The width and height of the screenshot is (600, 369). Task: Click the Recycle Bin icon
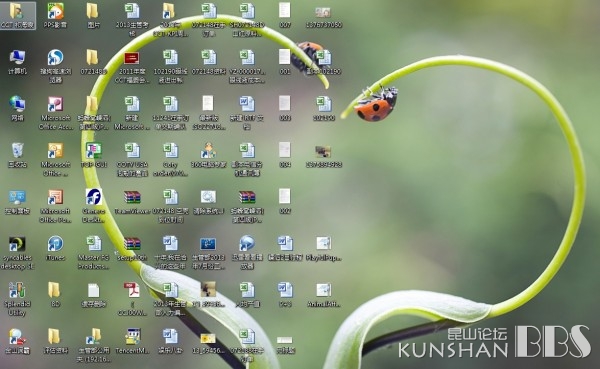(17, 150)
